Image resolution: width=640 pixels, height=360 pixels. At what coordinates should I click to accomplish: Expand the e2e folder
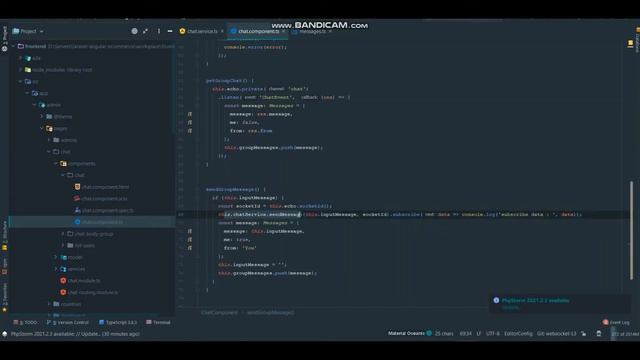click(20, 58)
